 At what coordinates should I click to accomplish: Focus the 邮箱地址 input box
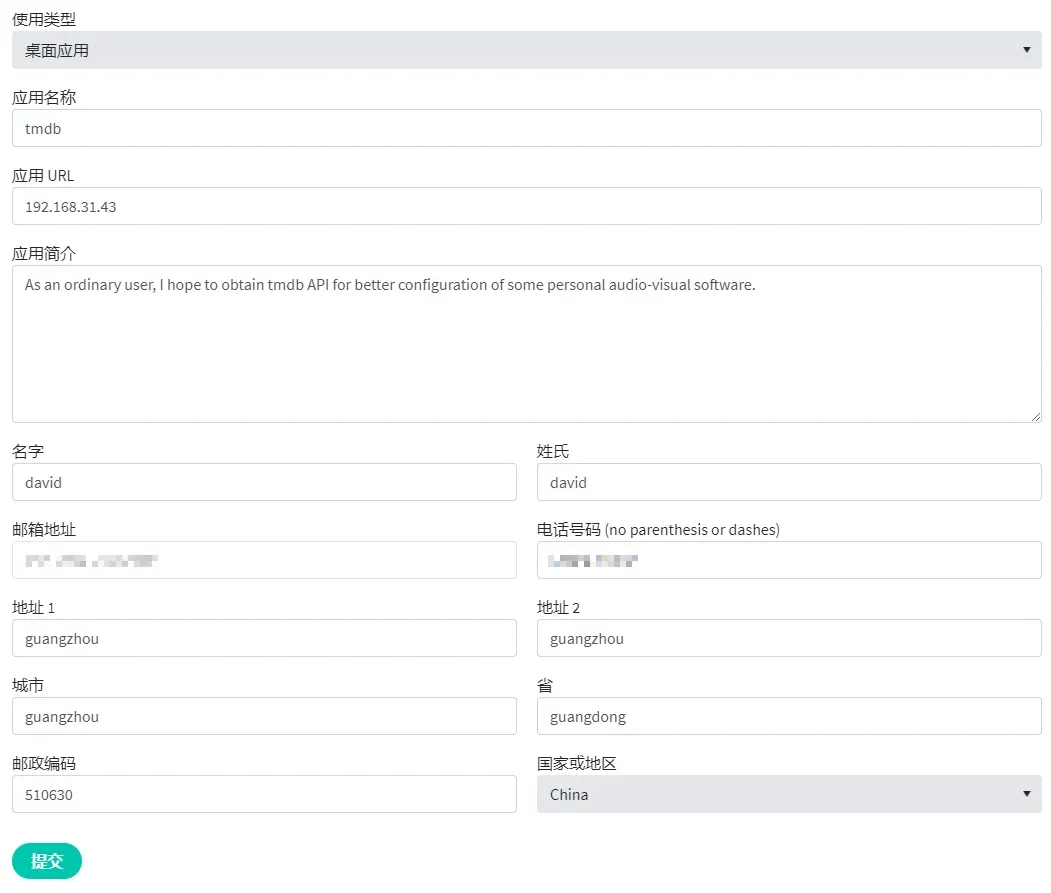click(264, 560)
